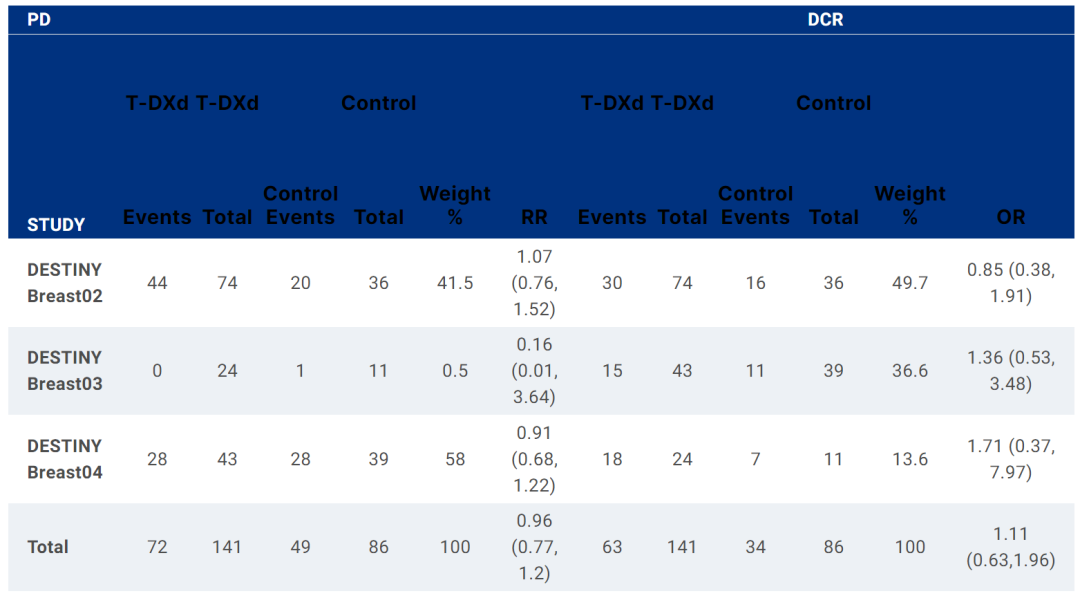1080x598 pixels.
Task: Click the STUDY column header
Action: 56,225
